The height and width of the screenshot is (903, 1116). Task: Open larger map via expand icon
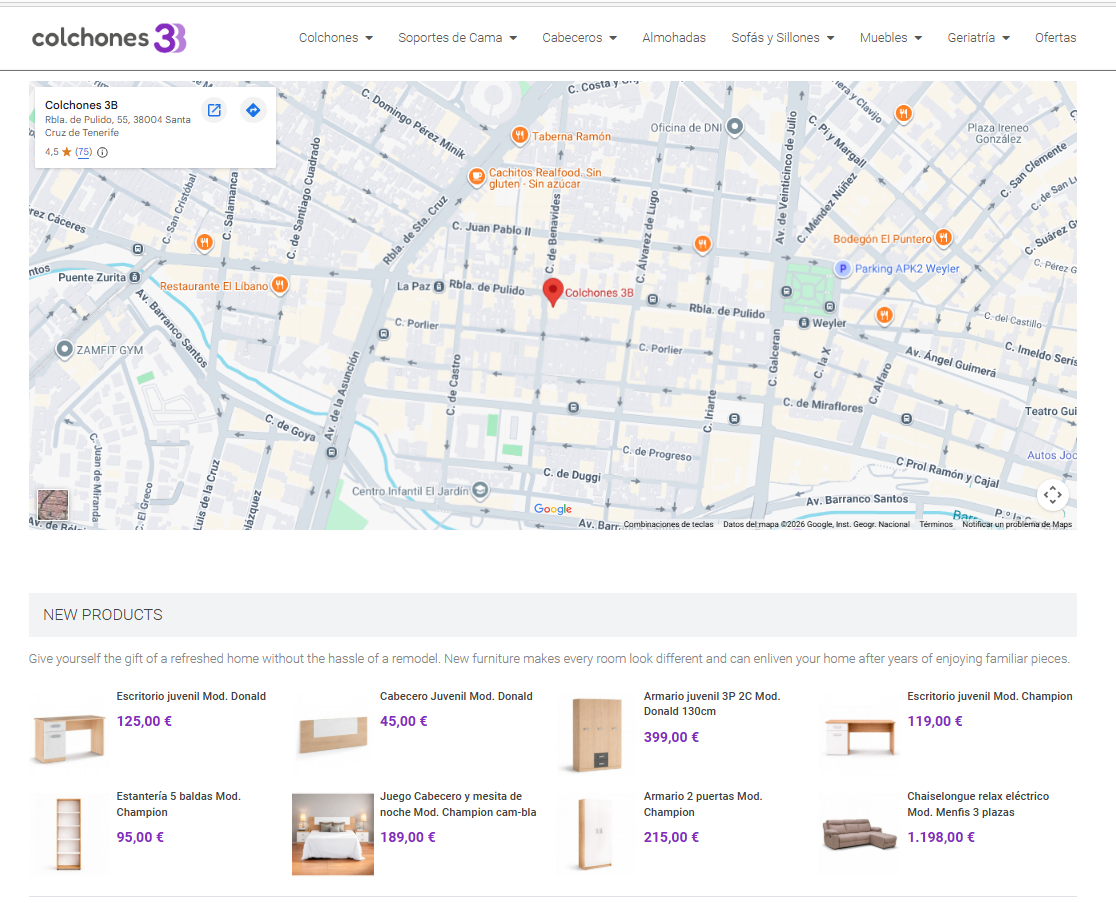tap(214, 110)
